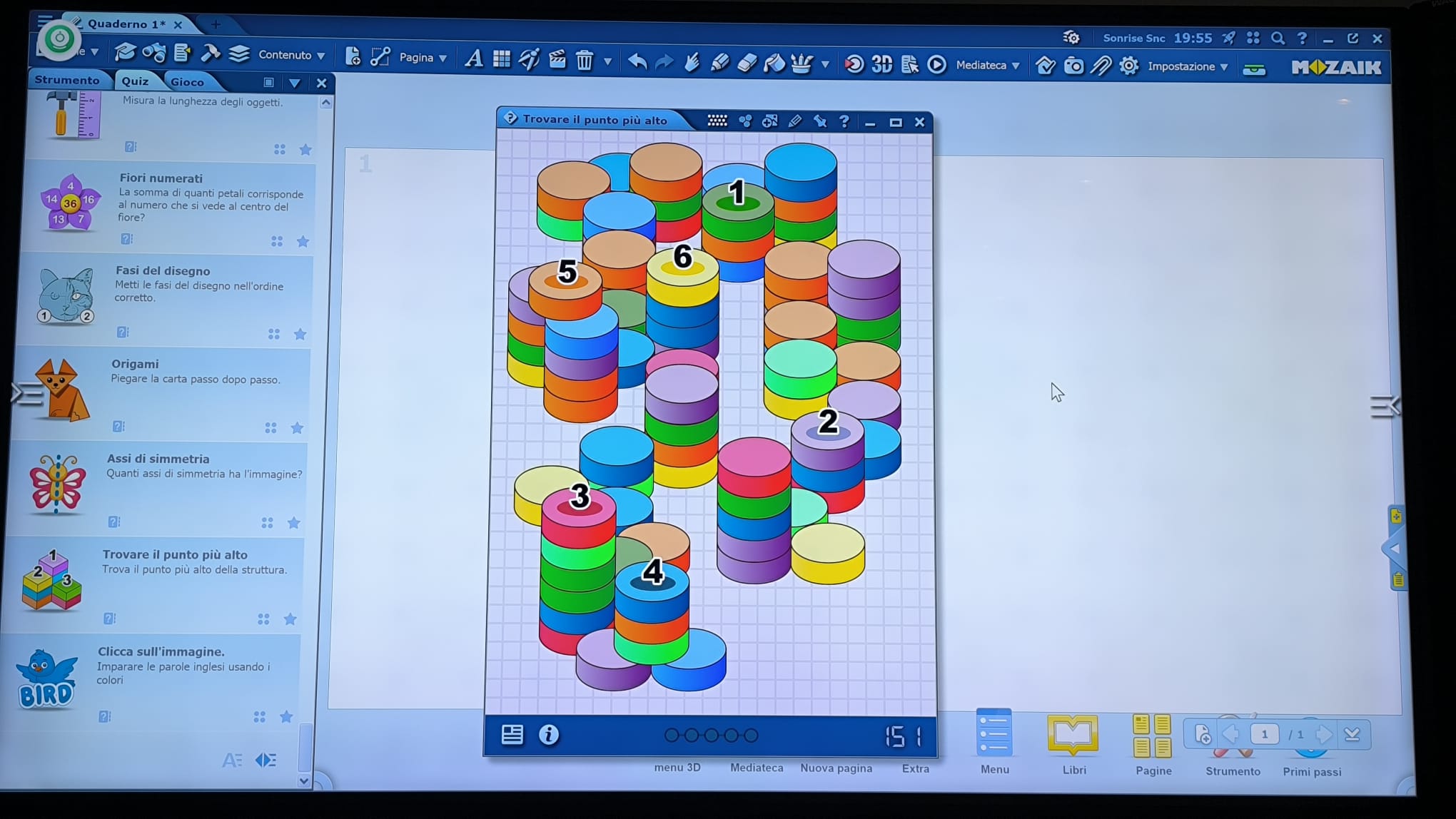Open the hammer tools icon
This screenshot has height=819, width=1456.
point(211,54)
